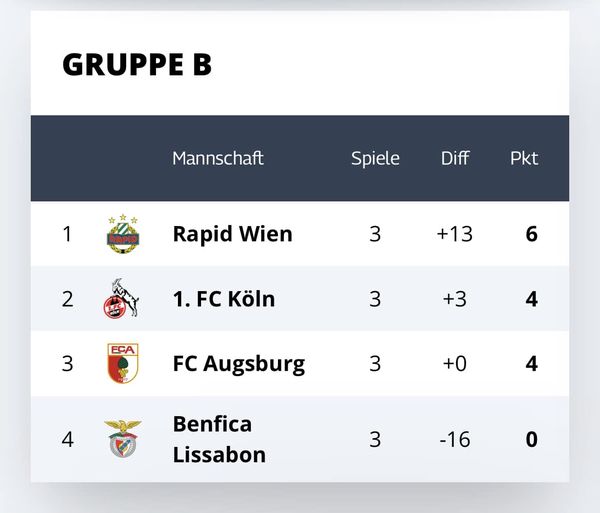Viewport: 600px width, 513px height.
Task: Open the Rapid Wien team name
Action: point(233,234)
